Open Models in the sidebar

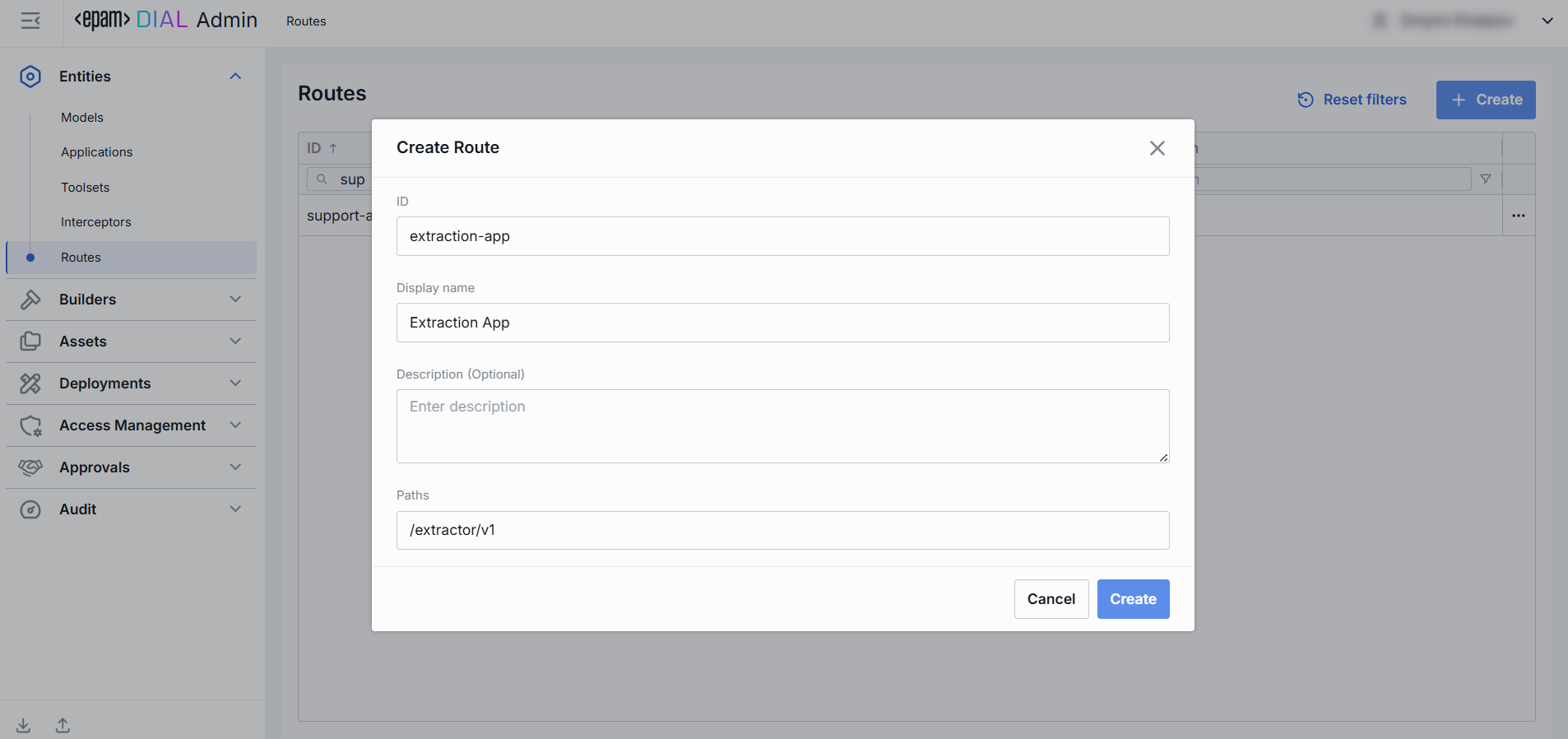[x=82, y=118]
